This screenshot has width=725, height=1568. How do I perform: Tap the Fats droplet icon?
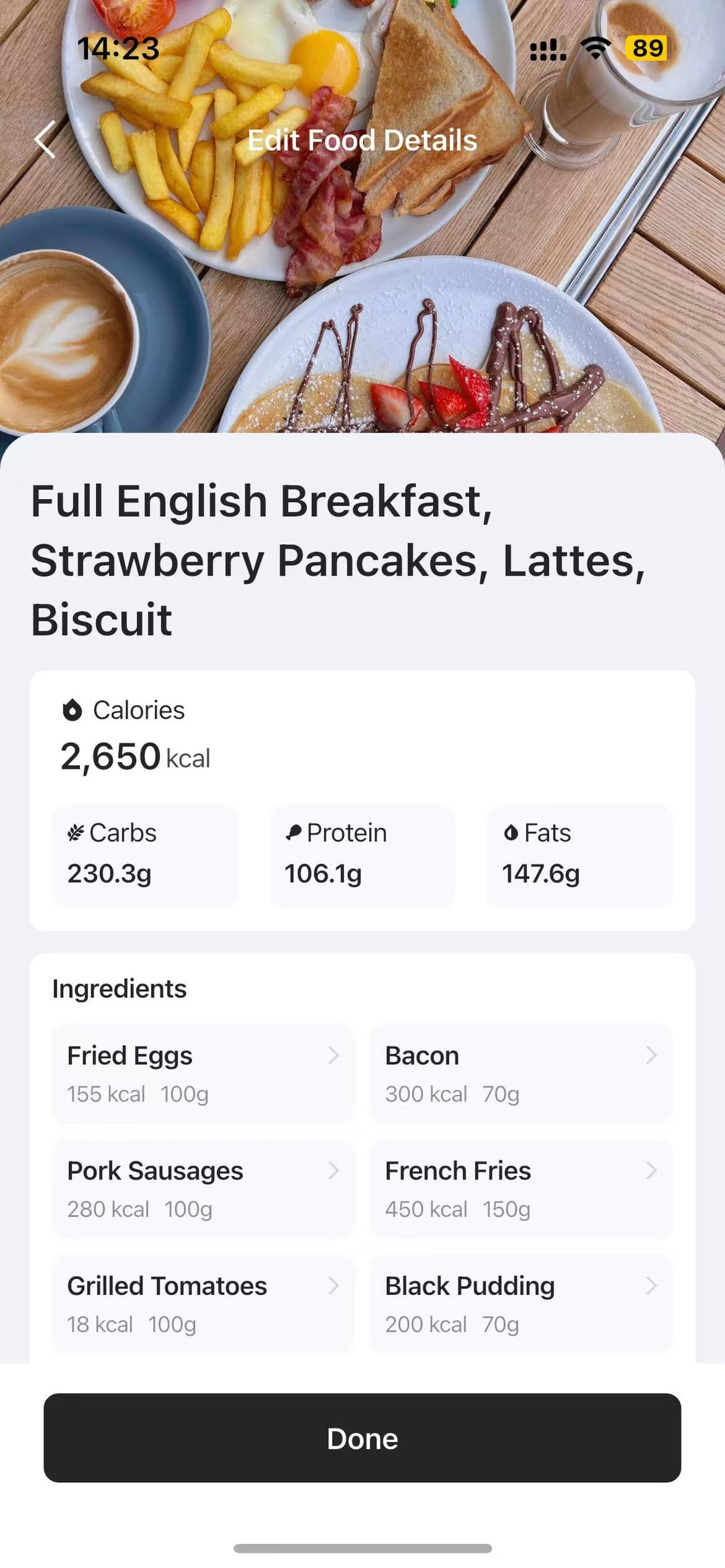[511, 833]
